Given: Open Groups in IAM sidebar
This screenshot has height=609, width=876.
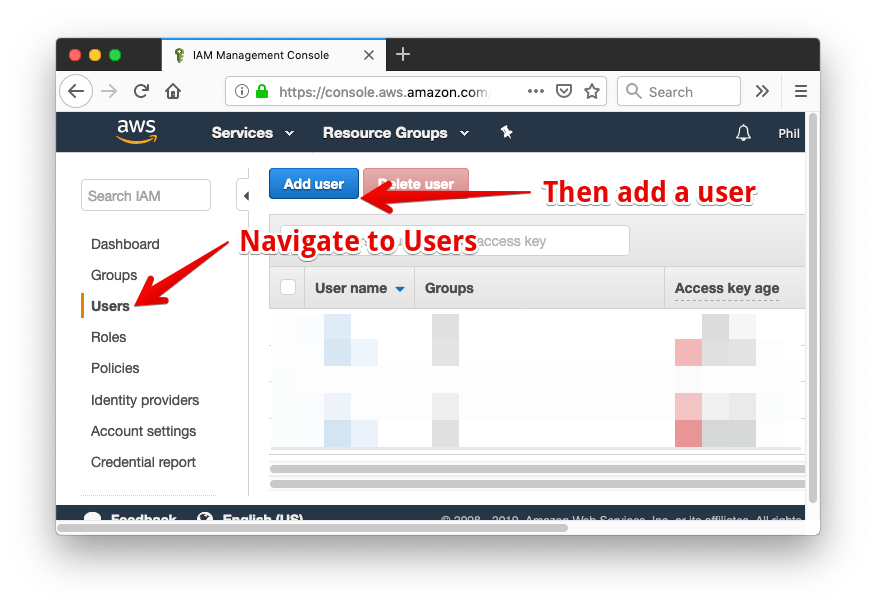Looking at the screenshot, I should (x=114, y=275).
